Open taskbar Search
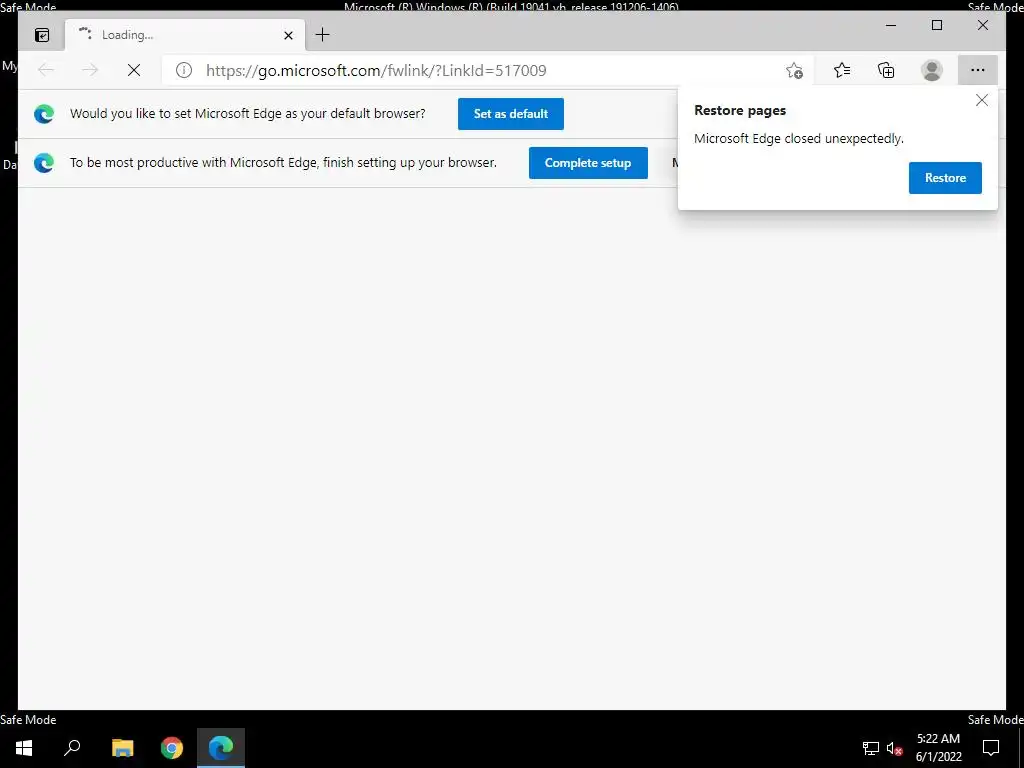The image size is (1024, 768). [x=72, y=748]
